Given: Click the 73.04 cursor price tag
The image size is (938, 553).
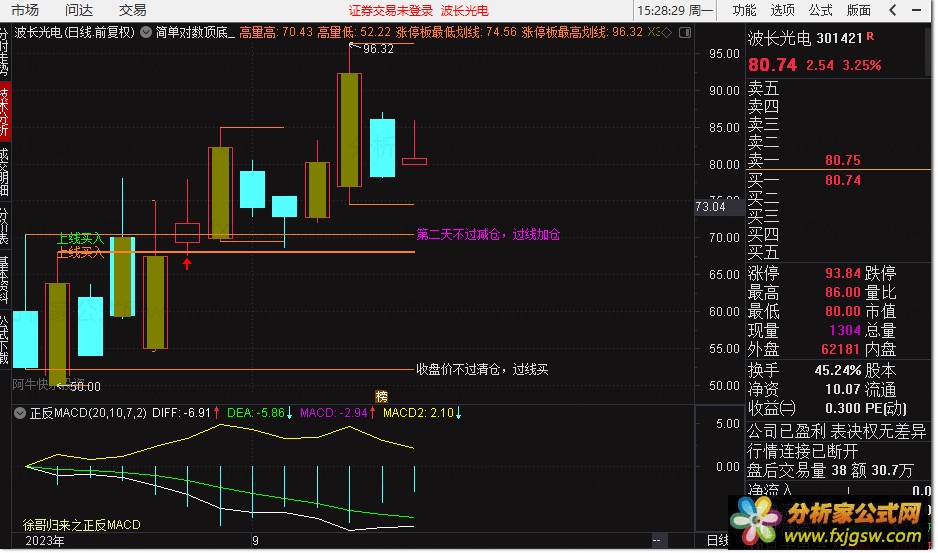Looking at the screenshot, I should click(711, 207).
